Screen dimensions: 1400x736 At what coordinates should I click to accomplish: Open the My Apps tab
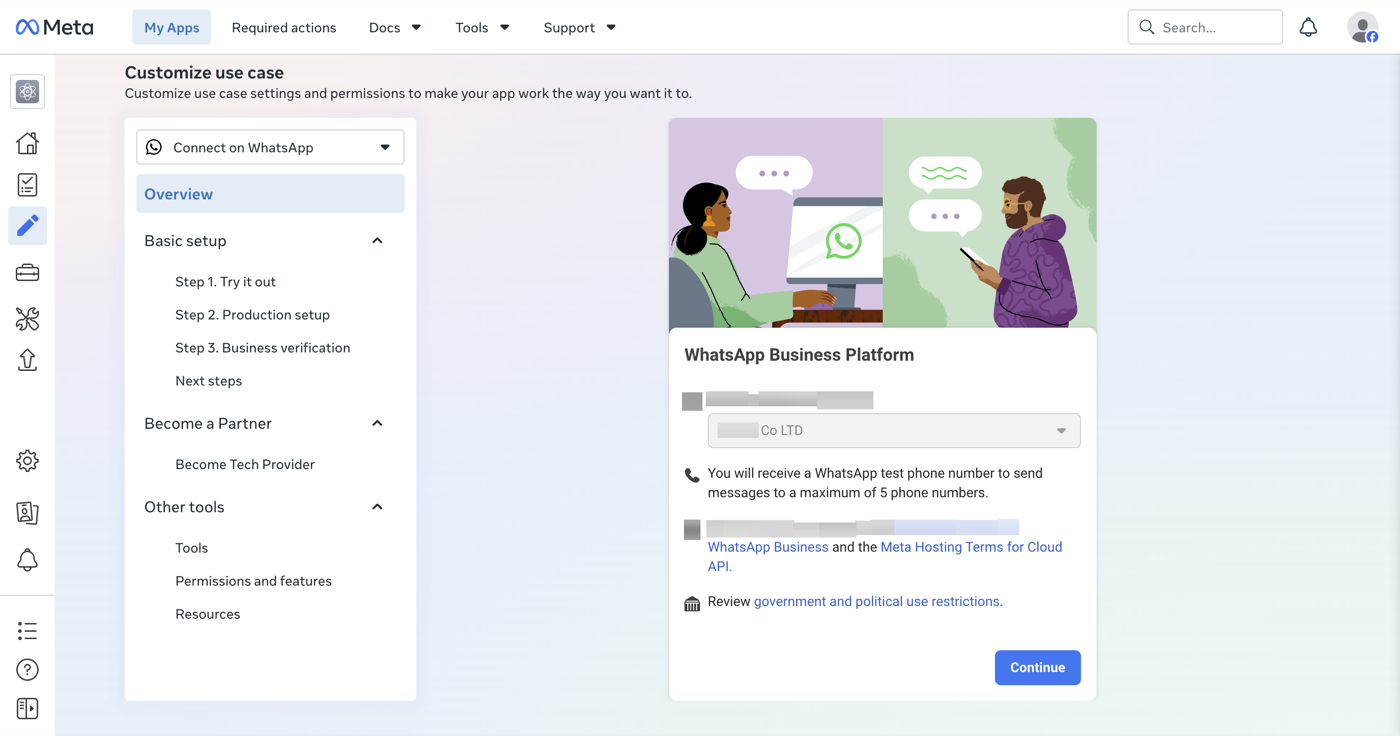point(172,27)
